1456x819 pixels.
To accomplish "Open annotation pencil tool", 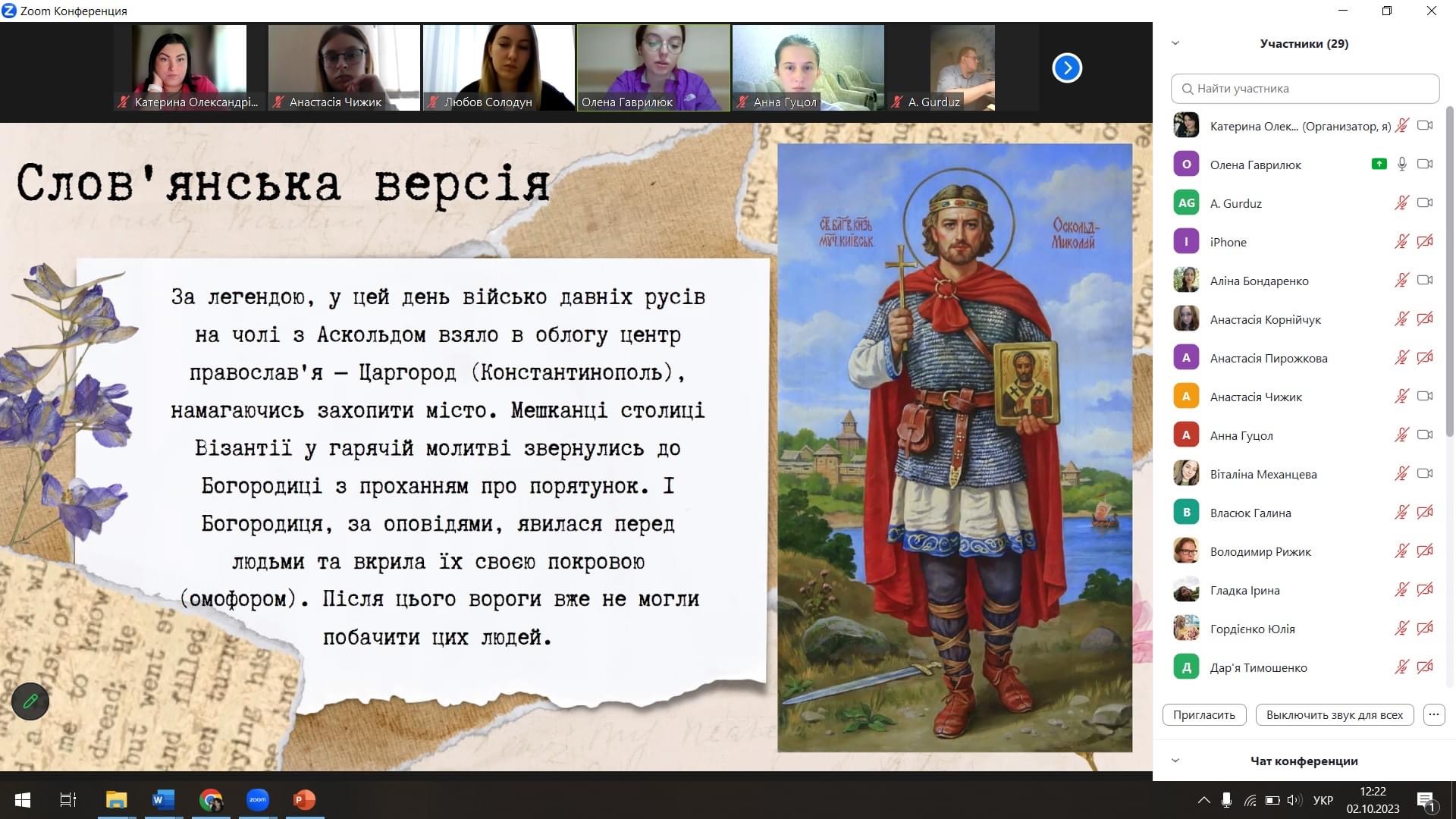I will click(30, 701).
